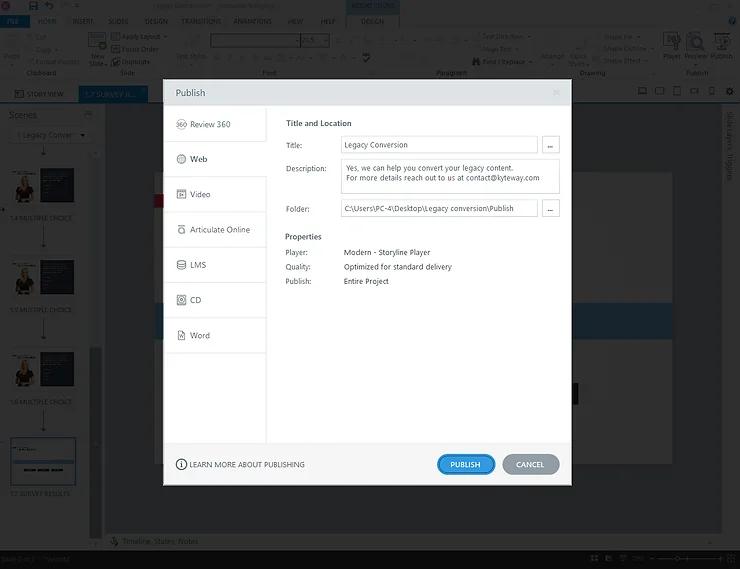This screenshot has width=740, height=569.
Task: Click the Title field containing Legacy Conversion
Action: click(439, 145)
